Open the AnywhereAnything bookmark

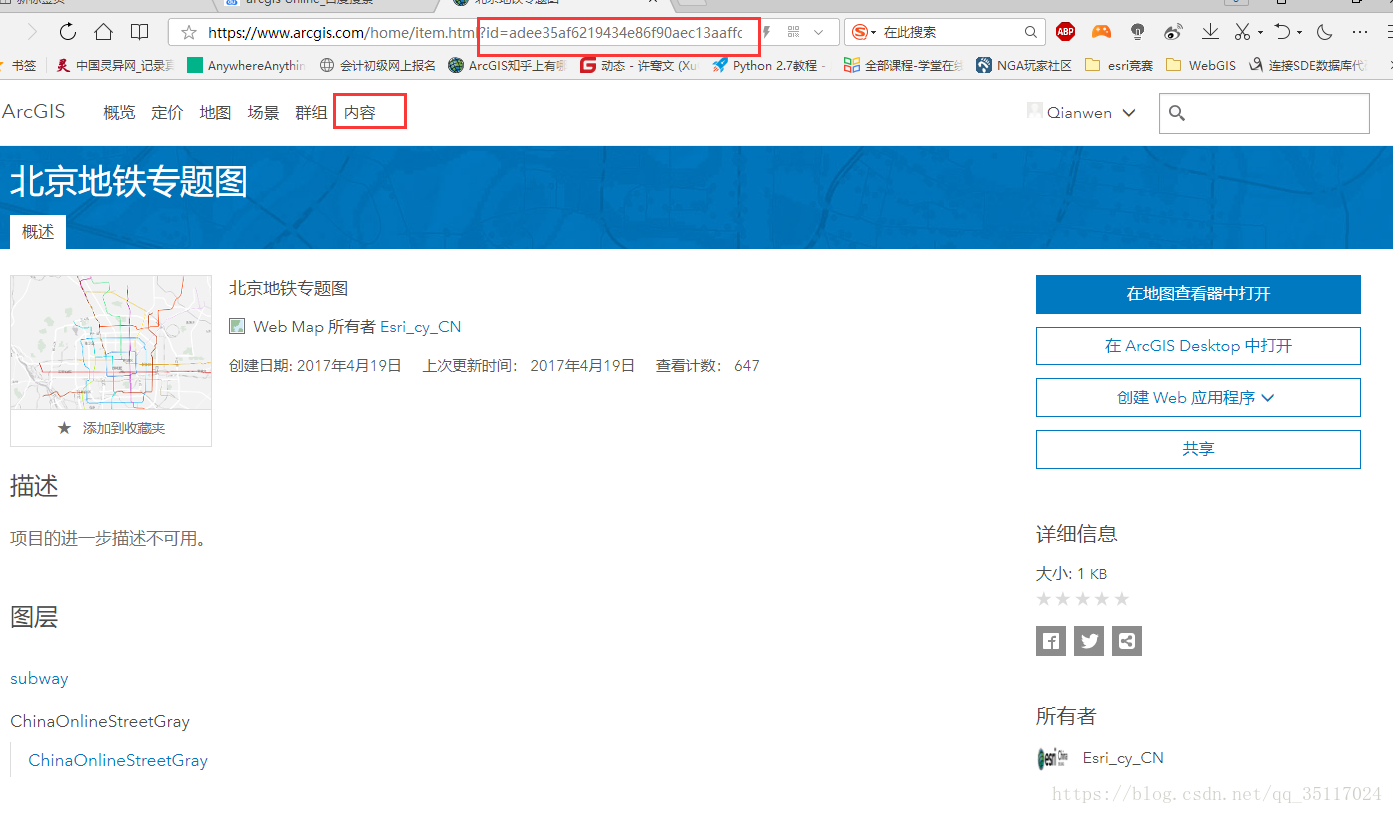[x=246, y=65]
